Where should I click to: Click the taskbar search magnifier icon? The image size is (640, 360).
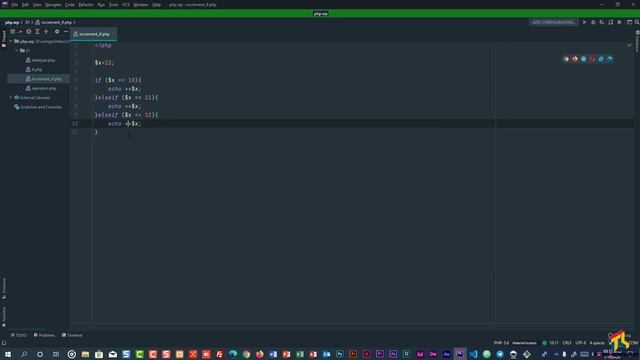pos(24,354)
